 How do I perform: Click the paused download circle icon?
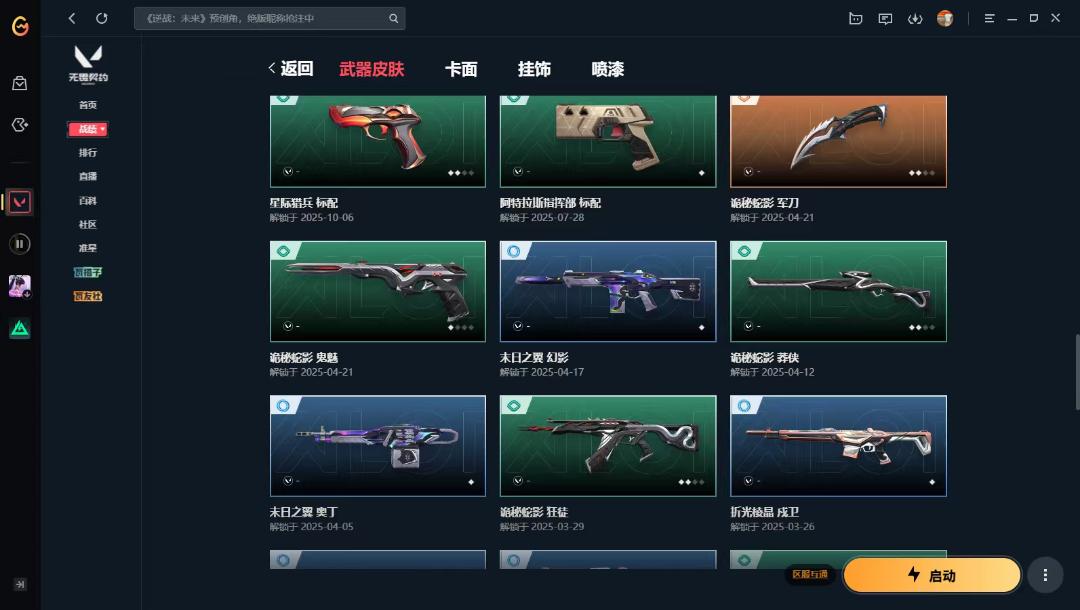19,244
